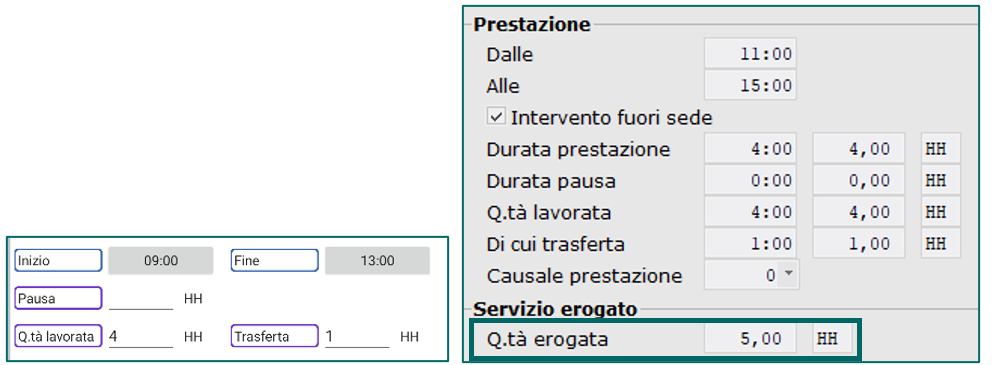Select the Q.tà lavorata 4:00 time field
The width and height of the screenshot is (993, 365).
pos(752,212)
